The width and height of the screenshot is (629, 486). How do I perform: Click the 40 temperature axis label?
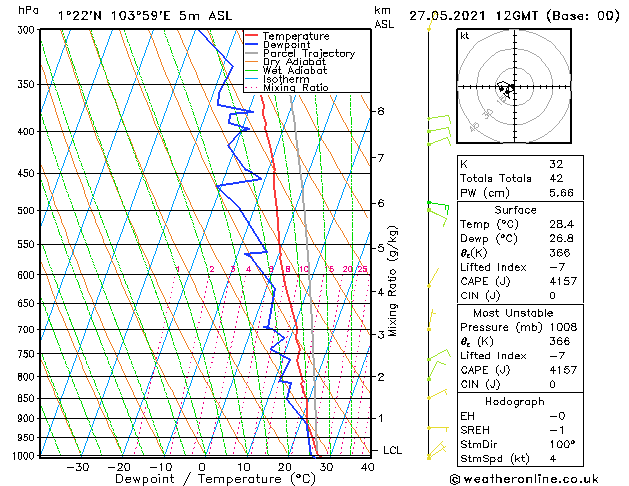coord(367,467)
